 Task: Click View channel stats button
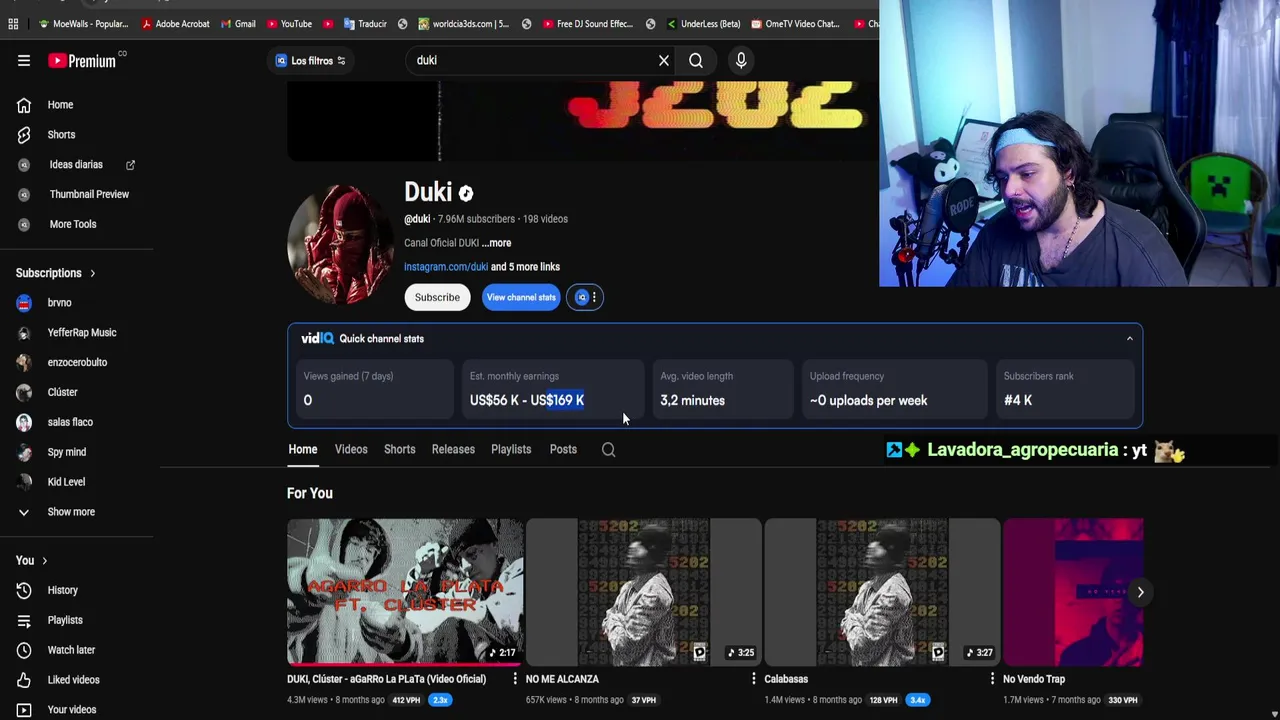tap(521, 297)
